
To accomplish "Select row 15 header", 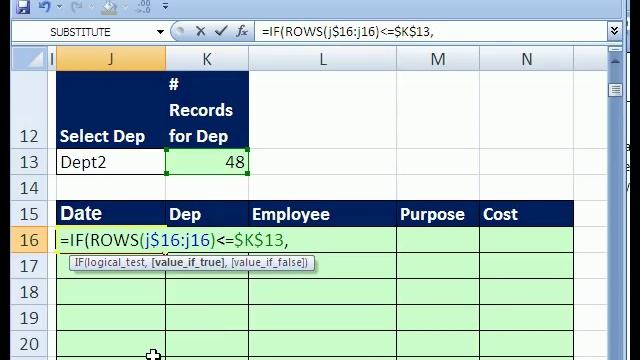I will click(29, 214).
